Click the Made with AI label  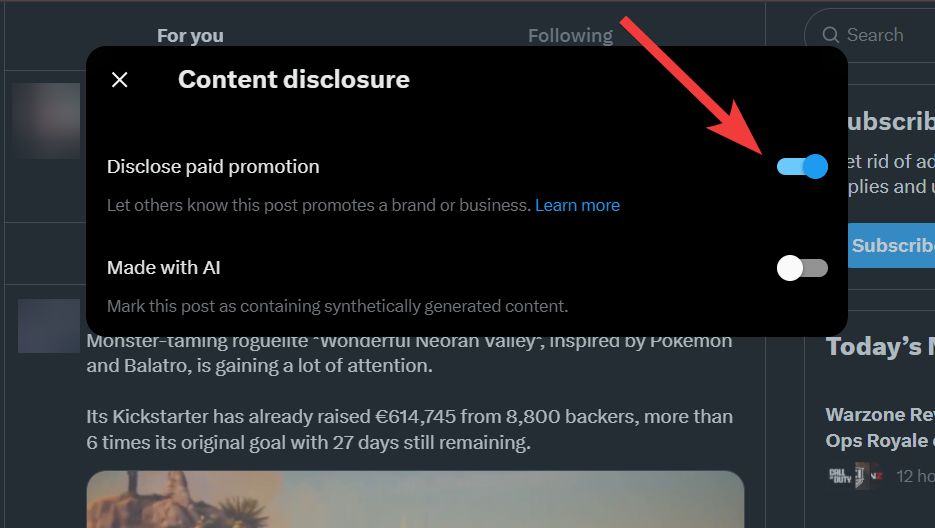tap(164, 268)
